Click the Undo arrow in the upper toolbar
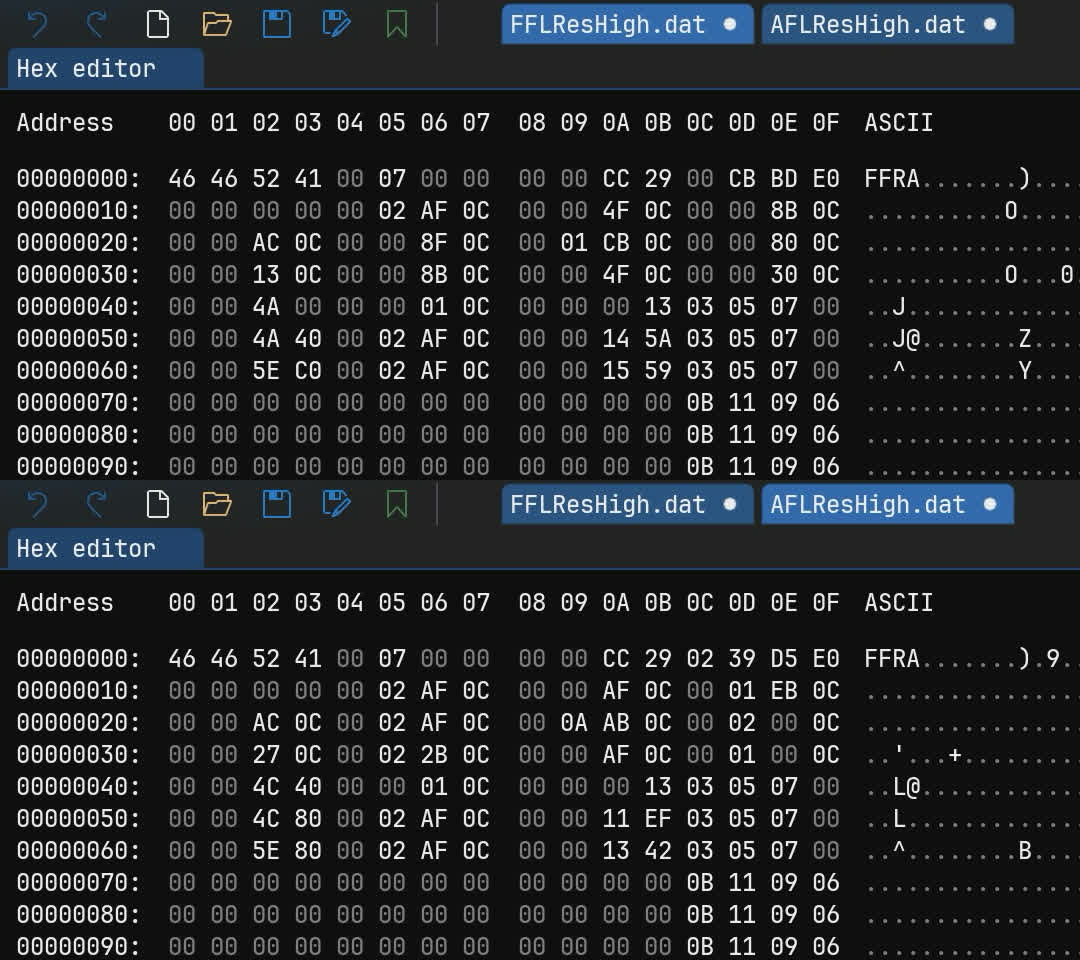 [x=37, y=24]
